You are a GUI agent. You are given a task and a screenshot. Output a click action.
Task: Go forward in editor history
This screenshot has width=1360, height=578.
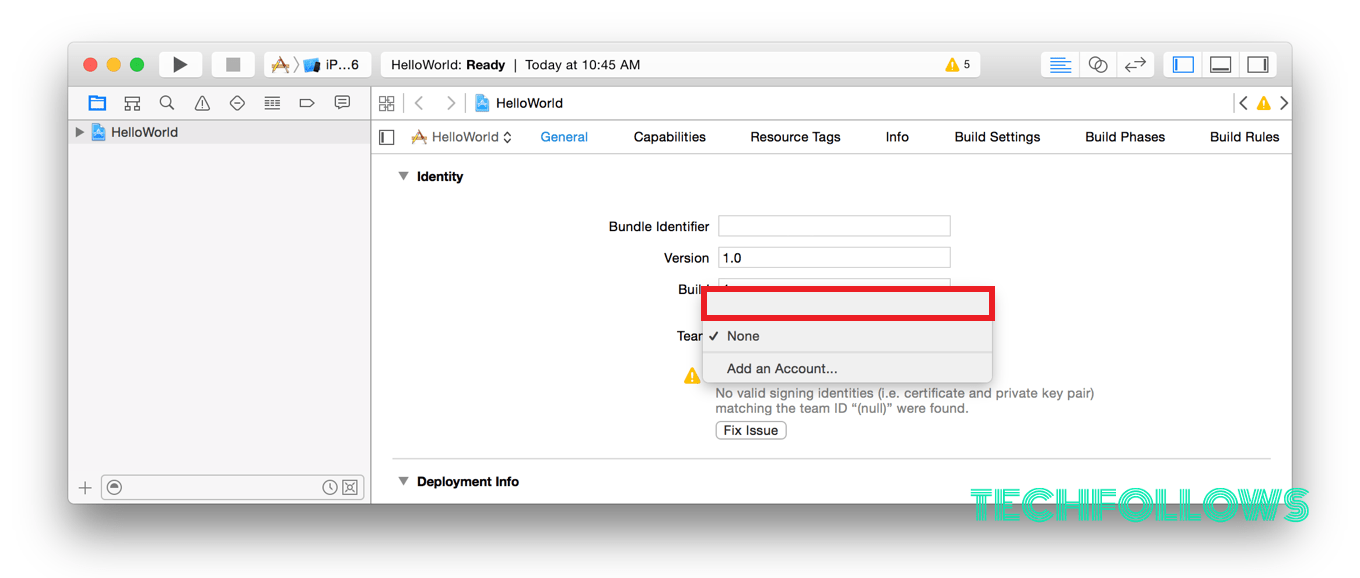pos(451,103)
